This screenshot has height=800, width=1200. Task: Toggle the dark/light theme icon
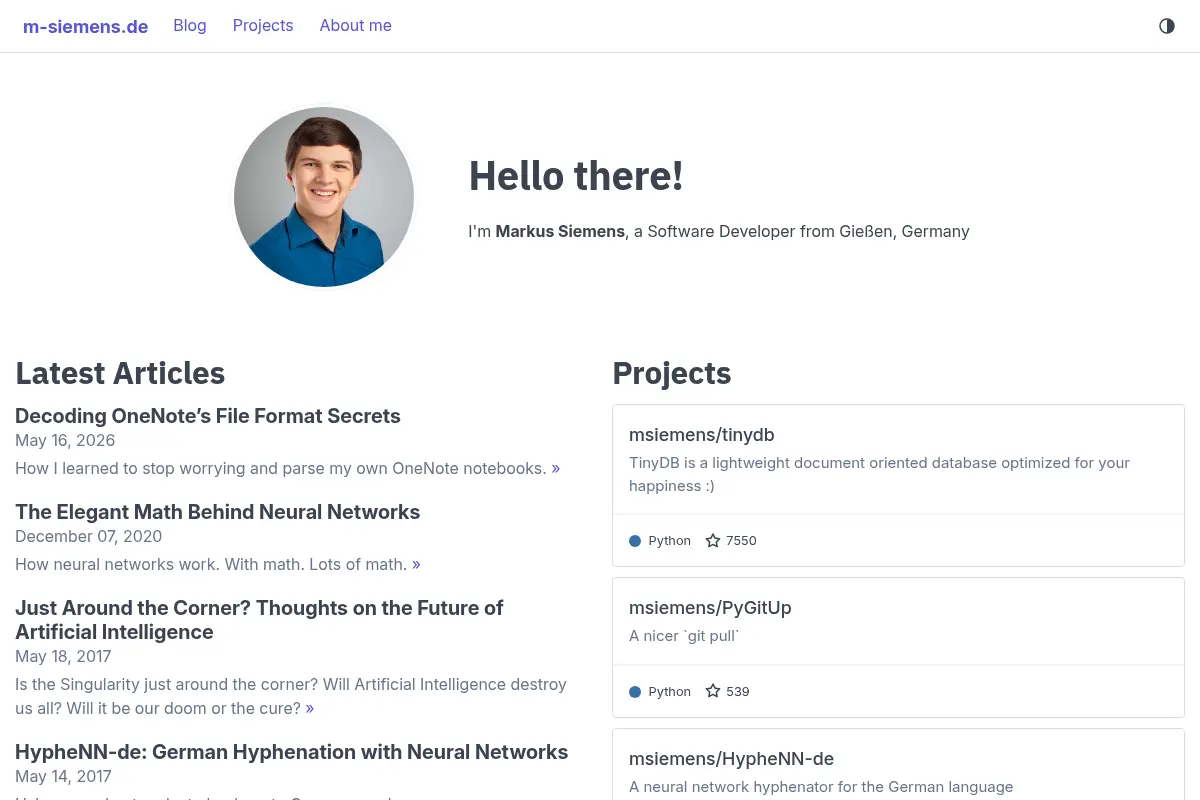(x=1166, y=26)
